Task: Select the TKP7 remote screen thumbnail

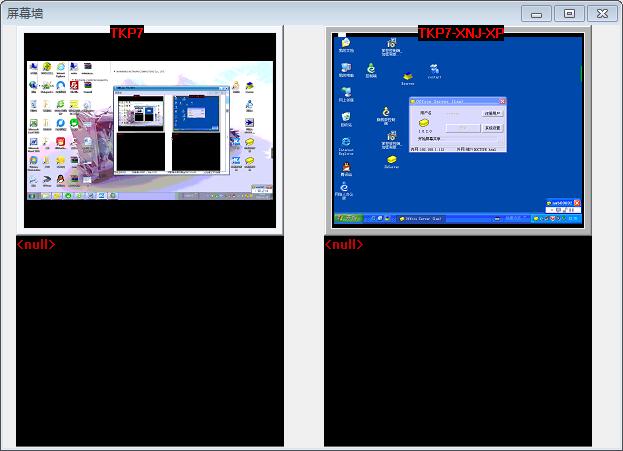Action: tap(150, 130)
